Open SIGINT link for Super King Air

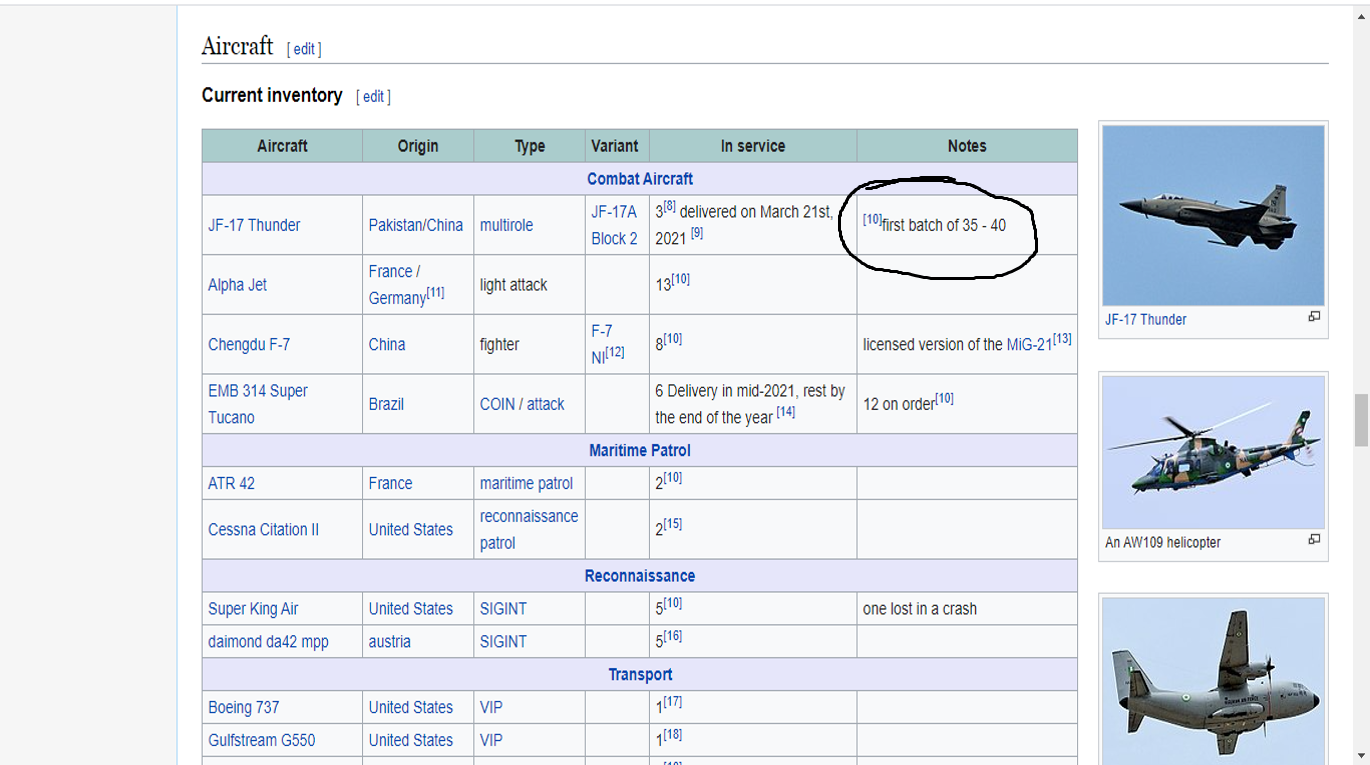tap(503, 609)
